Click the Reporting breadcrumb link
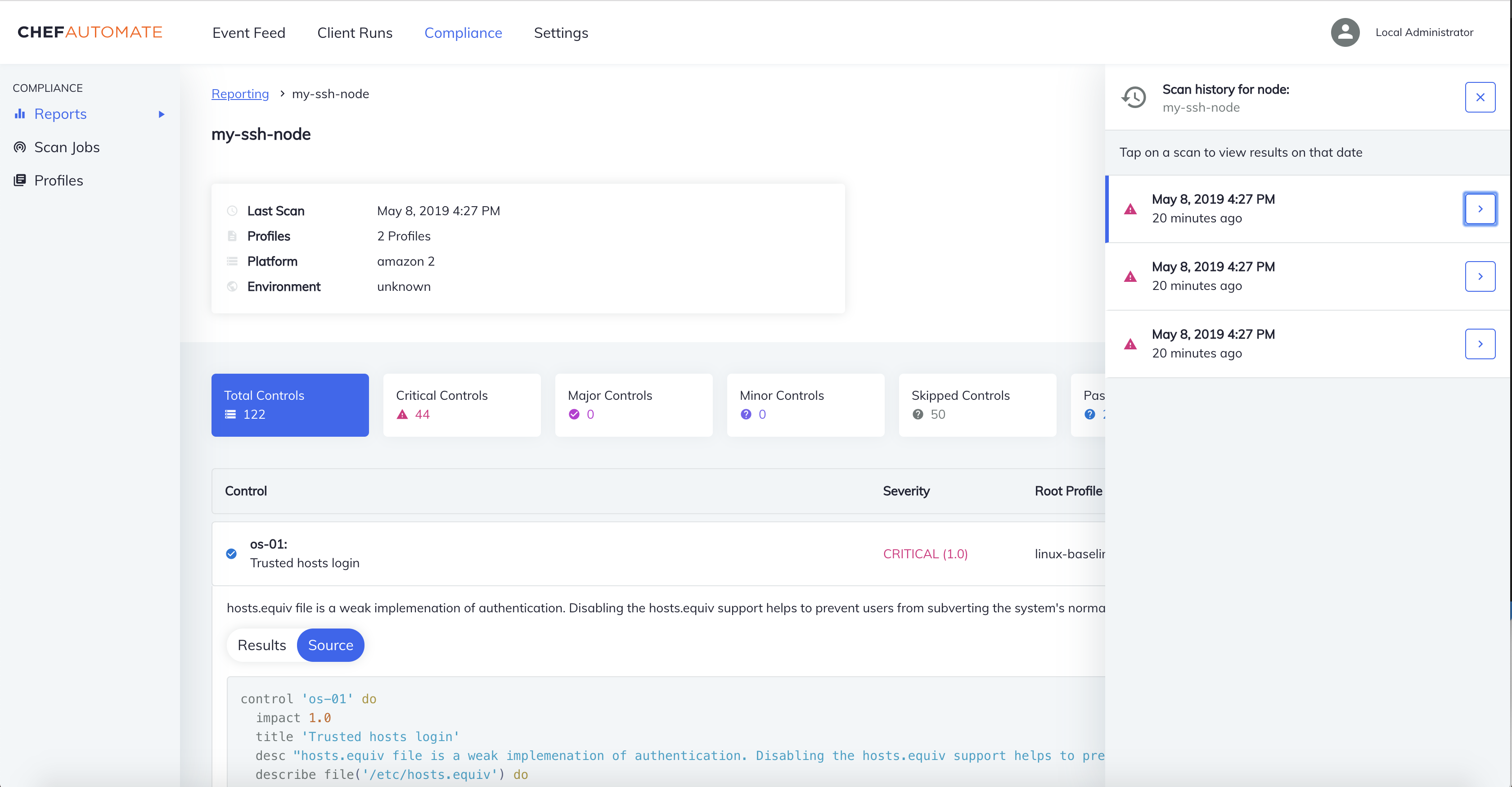Image resolution: width=1512 pixels, height=787 pixels. point(240,93)
